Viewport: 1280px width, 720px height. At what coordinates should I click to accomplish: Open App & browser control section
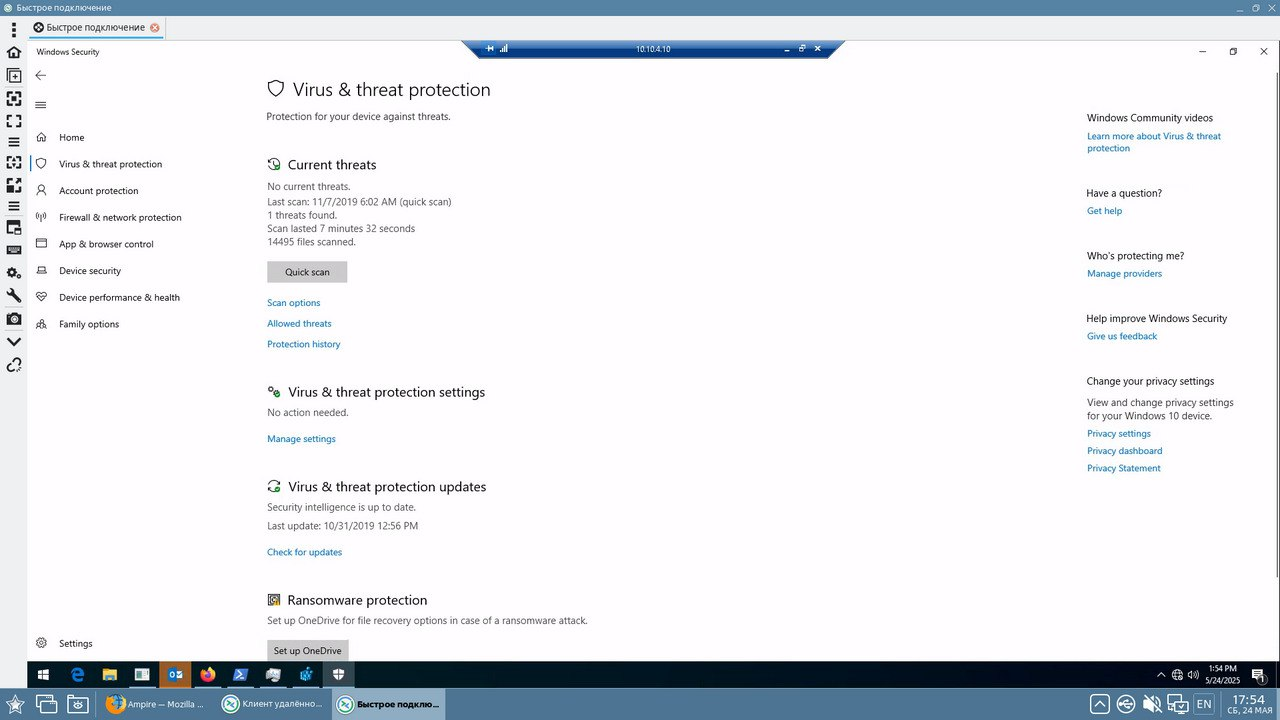pos(106,244)
